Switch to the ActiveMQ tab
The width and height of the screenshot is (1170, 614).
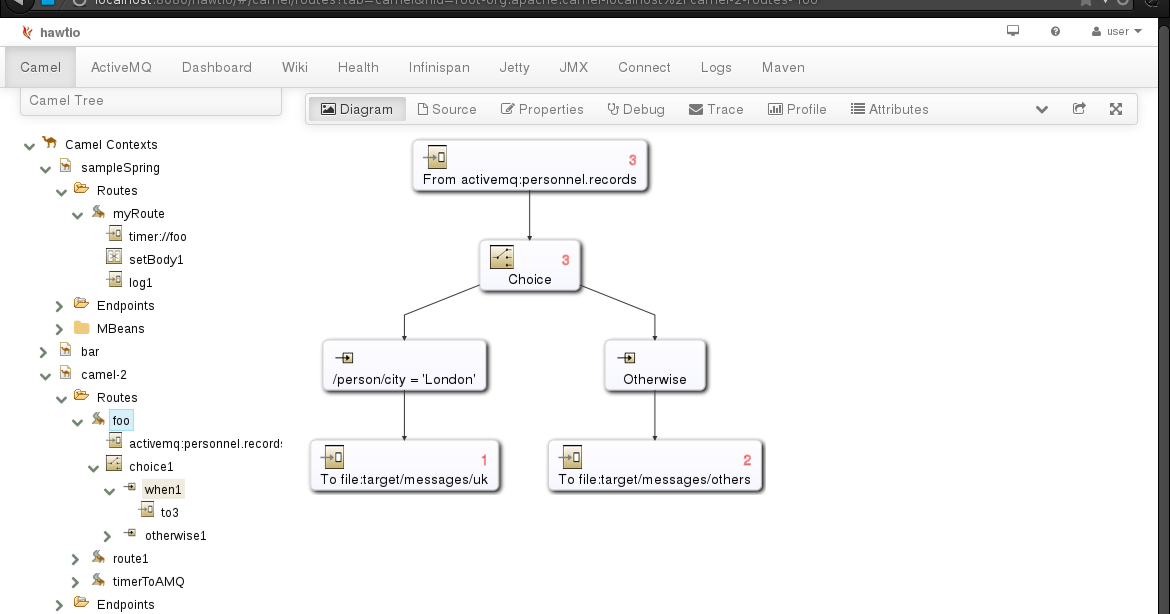coord(121,67)
